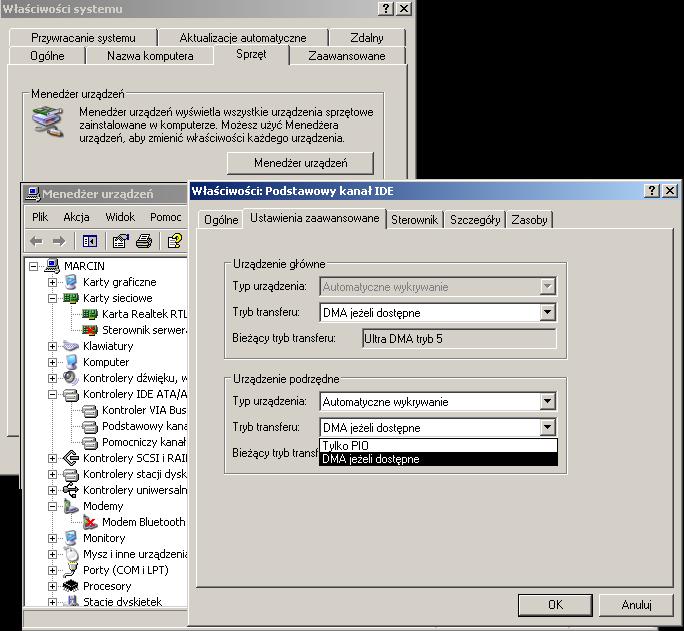The height and width of the screenshot is (631, 684).
Task: Open Aktualizacje automatyczne tab
Action: click(x=243, y=38)
